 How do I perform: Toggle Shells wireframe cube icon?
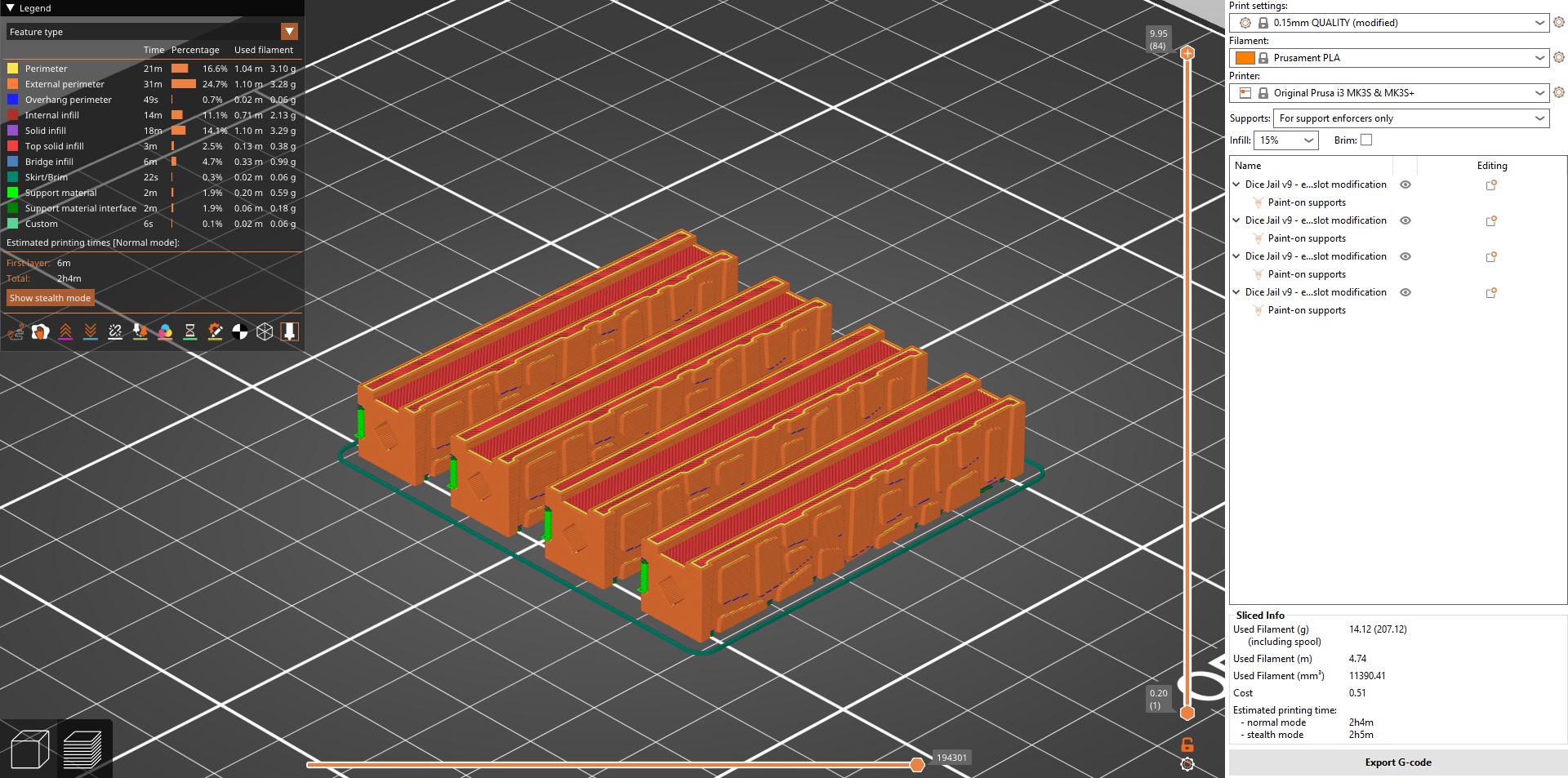coord(265,331)
